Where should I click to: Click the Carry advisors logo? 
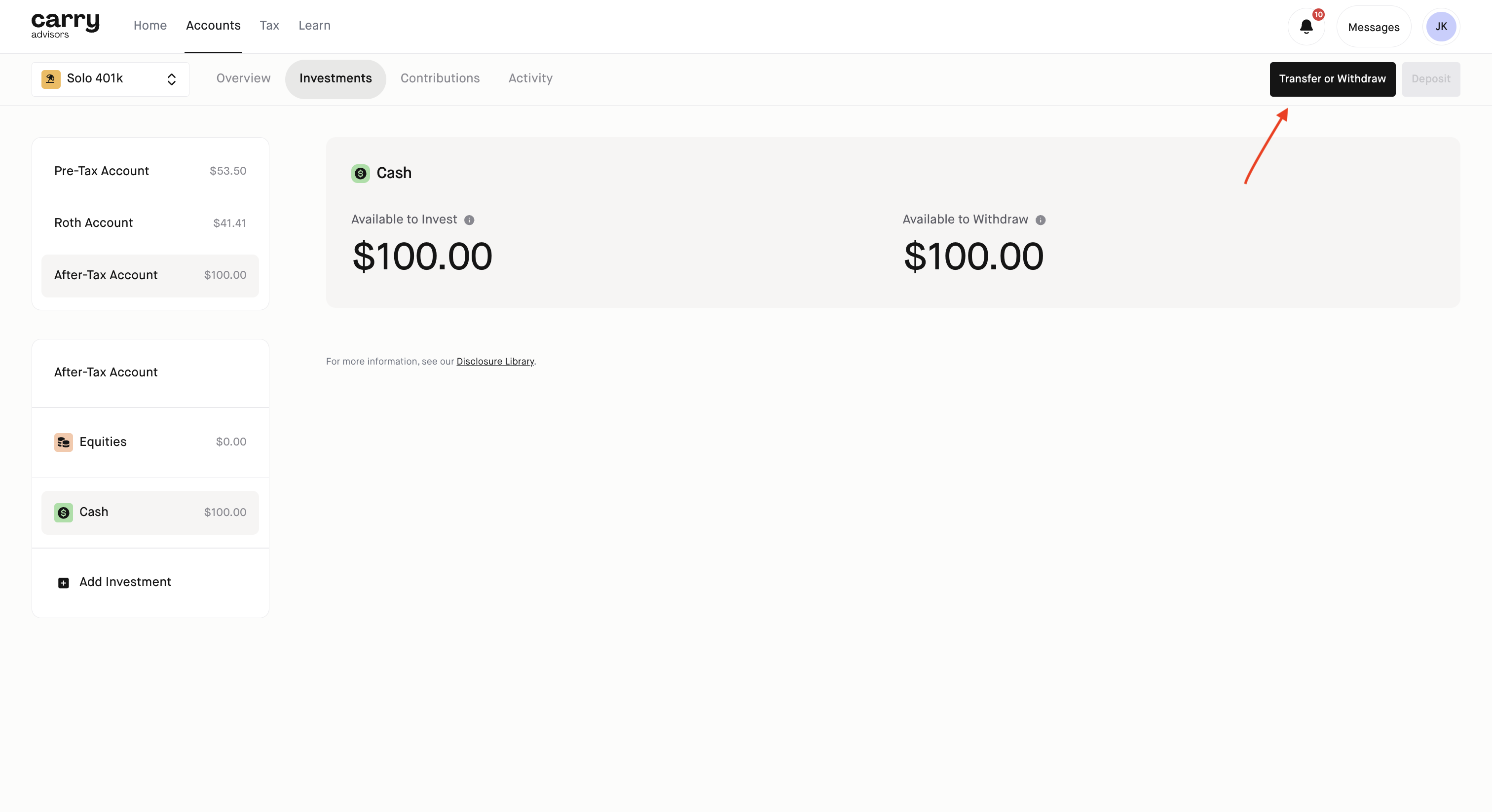pos(65,26)
